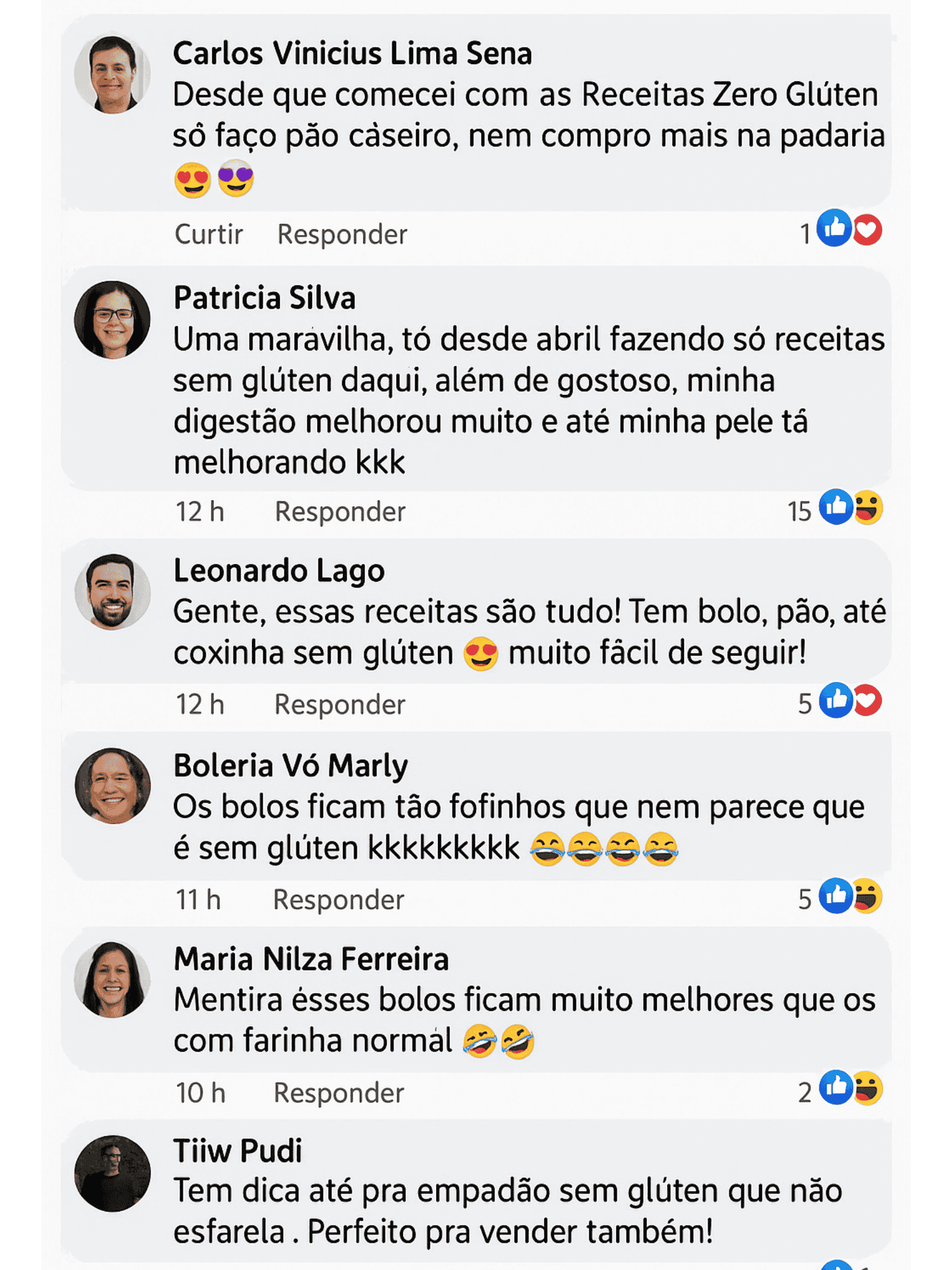Screen dimensions: 952x1270
Task: Click Responder under Boleria Vó Marly's comment
Action: pyautogui.click(x=338, y=900)
